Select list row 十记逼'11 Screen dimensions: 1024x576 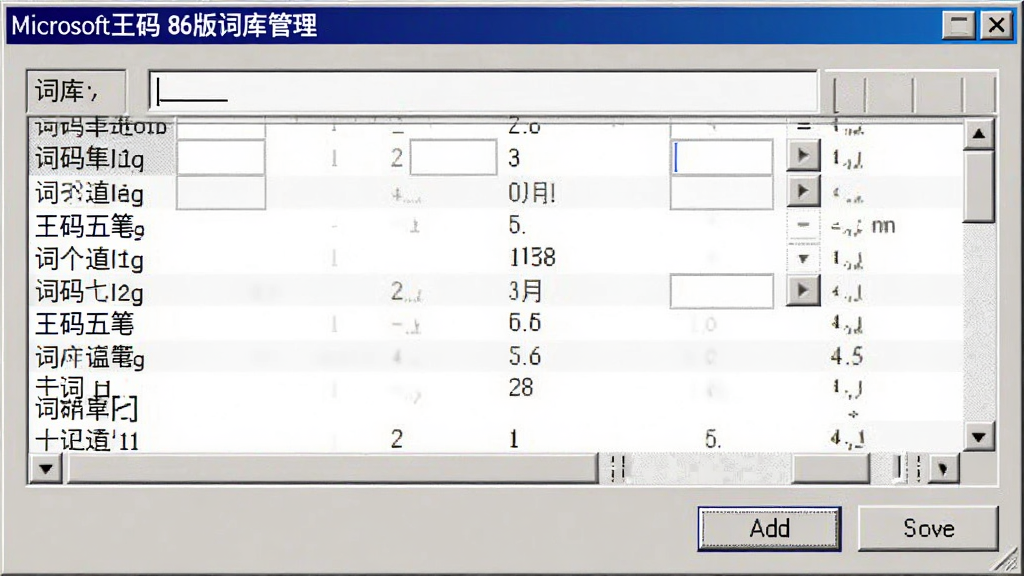[x=496, y=438]
